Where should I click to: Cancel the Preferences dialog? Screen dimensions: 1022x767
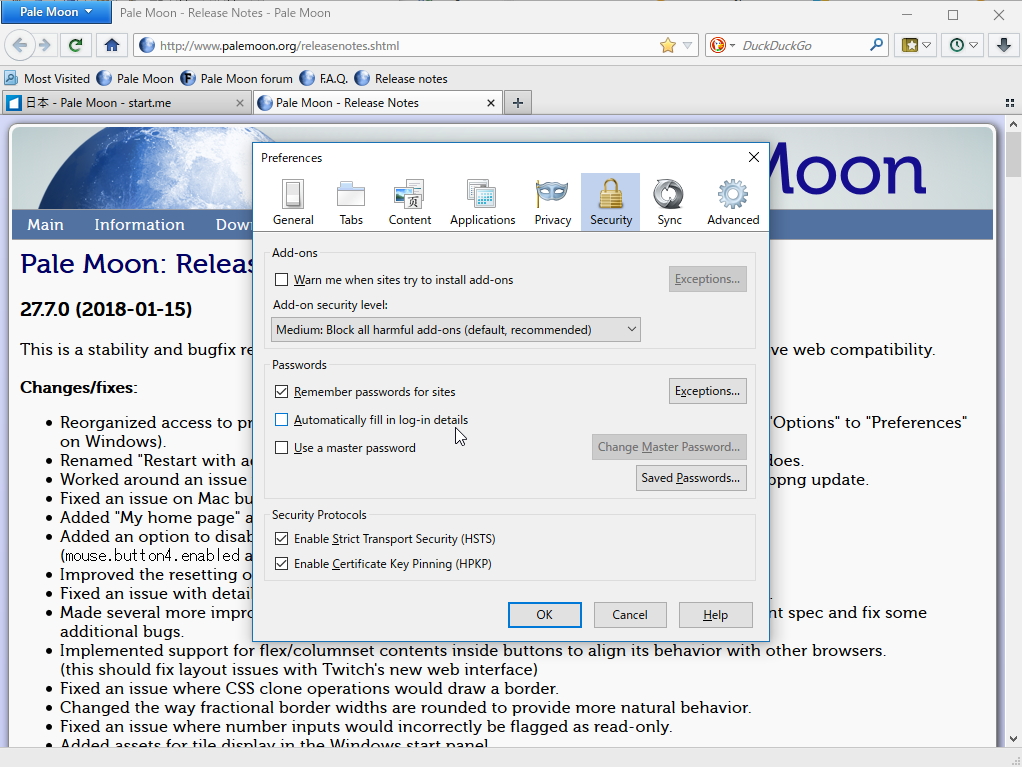point(630,615)
